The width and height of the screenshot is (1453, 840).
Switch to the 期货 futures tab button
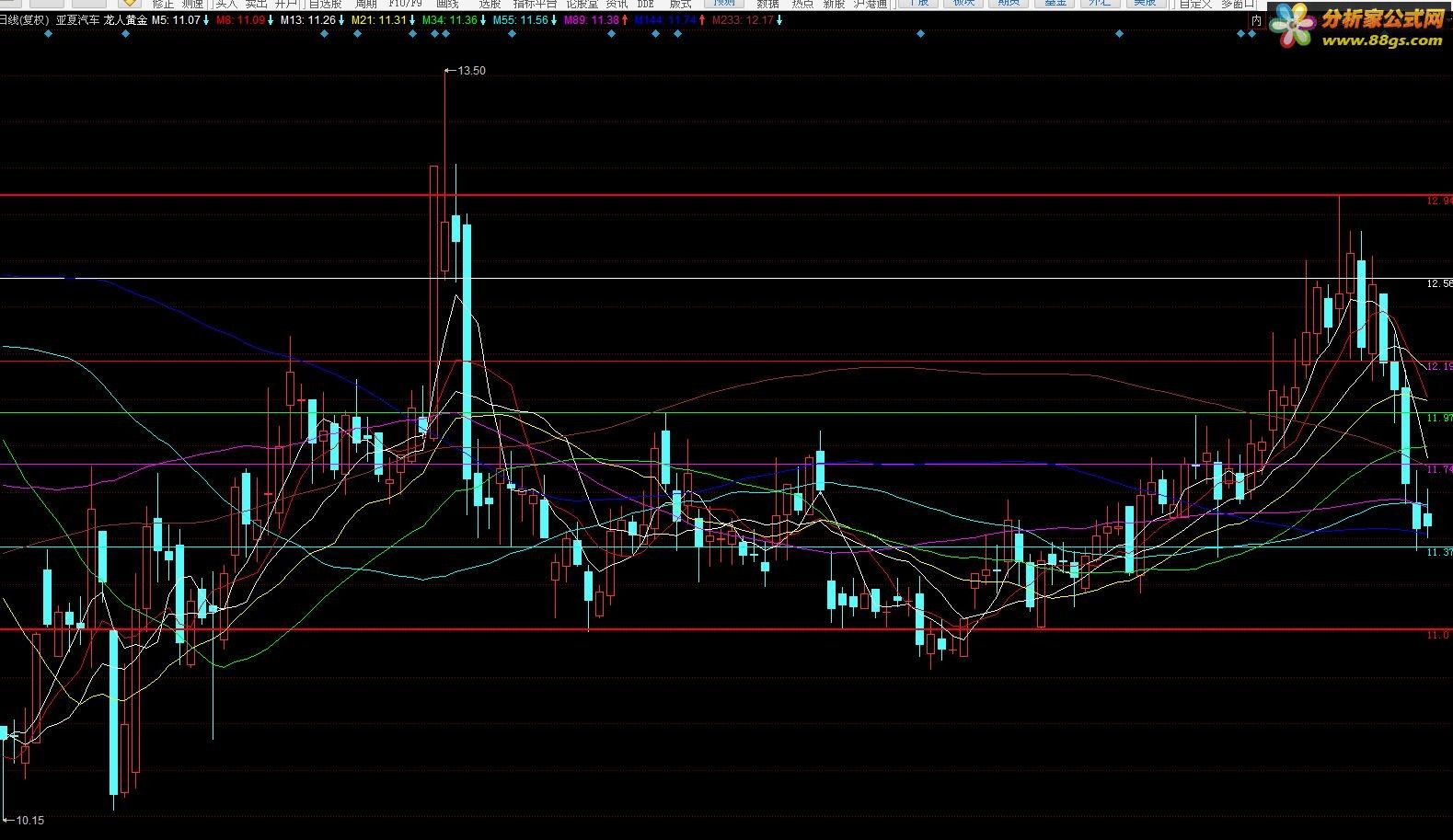pos(1009,4)
